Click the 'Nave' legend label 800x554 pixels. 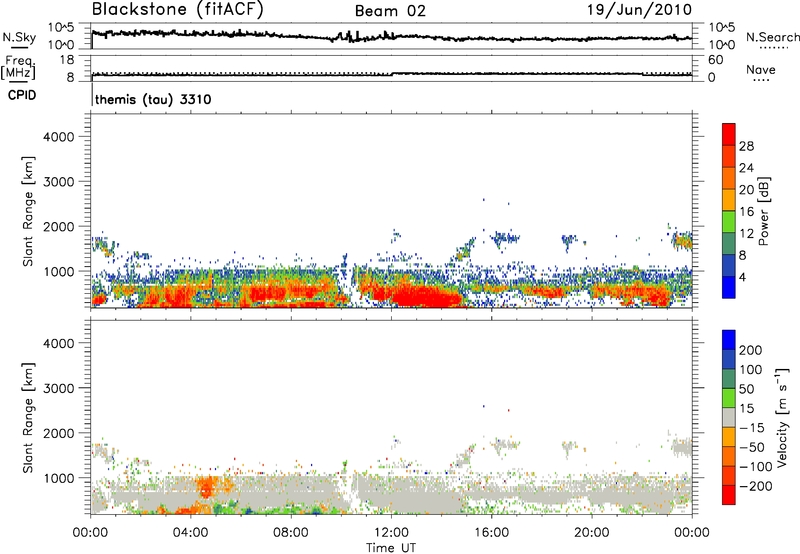[x=761, y=69]
